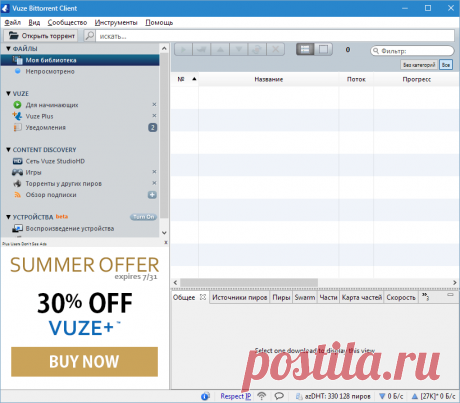The height and width of the screenshot is (403, 460).
Task: Open the Вид menu
Action: (x=34, y=23)
